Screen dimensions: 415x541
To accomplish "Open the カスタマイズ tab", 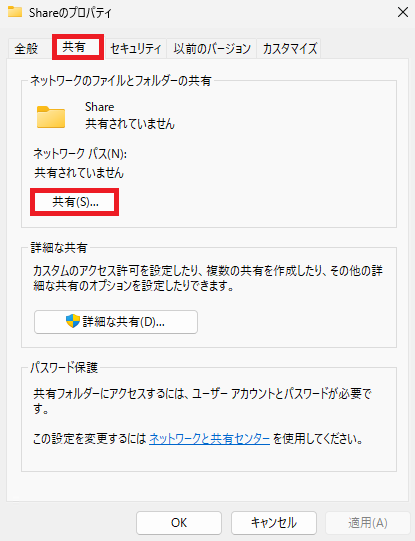I will coord(289,48).
